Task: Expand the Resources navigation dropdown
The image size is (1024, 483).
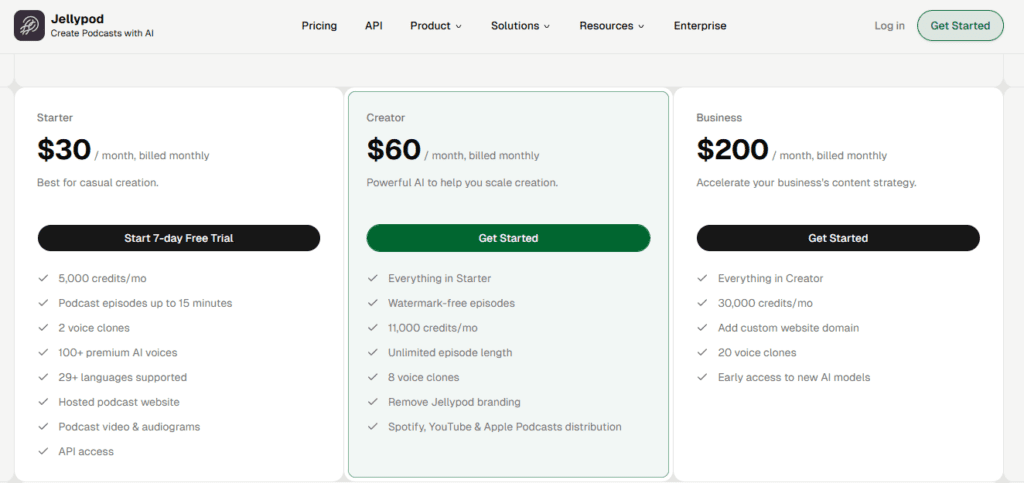Action: (x=611, y=26)
